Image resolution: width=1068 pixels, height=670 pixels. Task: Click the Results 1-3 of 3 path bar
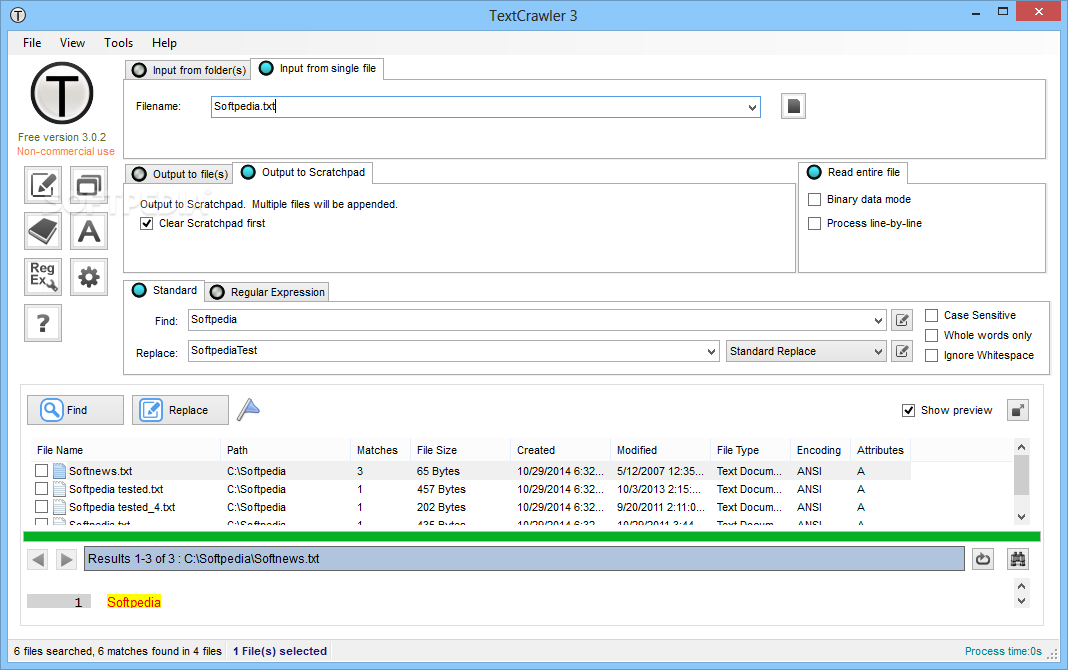[x=524, y=559]
